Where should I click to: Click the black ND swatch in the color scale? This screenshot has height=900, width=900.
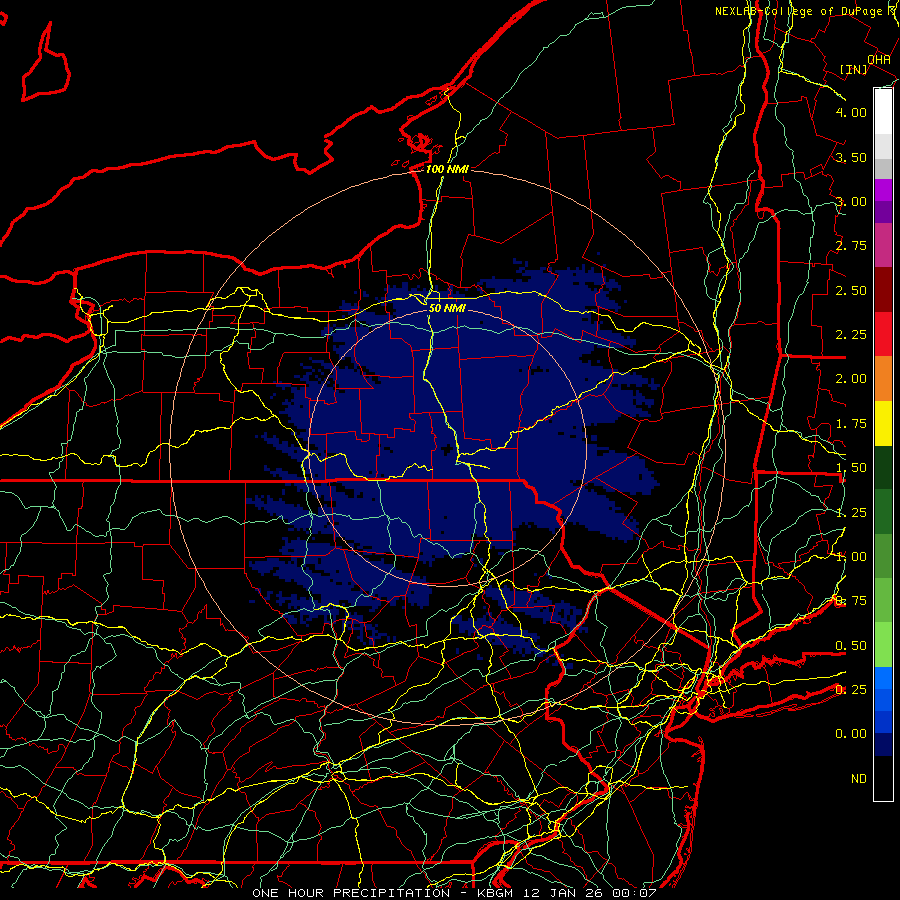point(883,778)
